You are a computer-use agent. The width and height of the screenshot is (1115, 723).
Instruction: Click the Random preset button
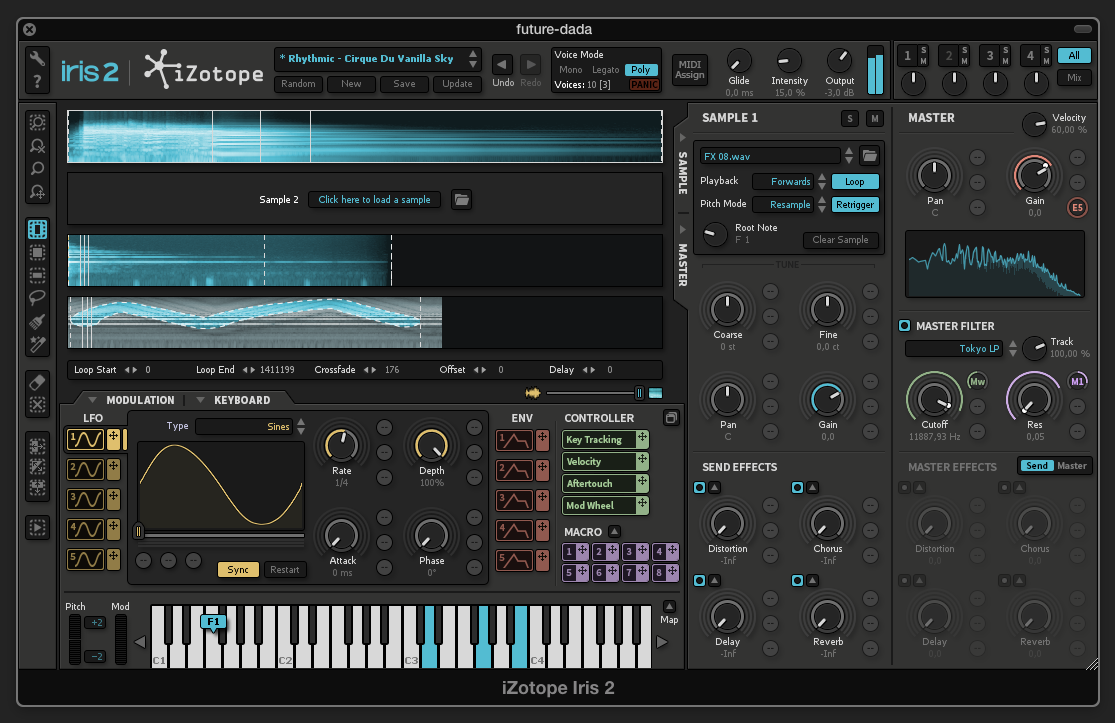click(298, 84)
